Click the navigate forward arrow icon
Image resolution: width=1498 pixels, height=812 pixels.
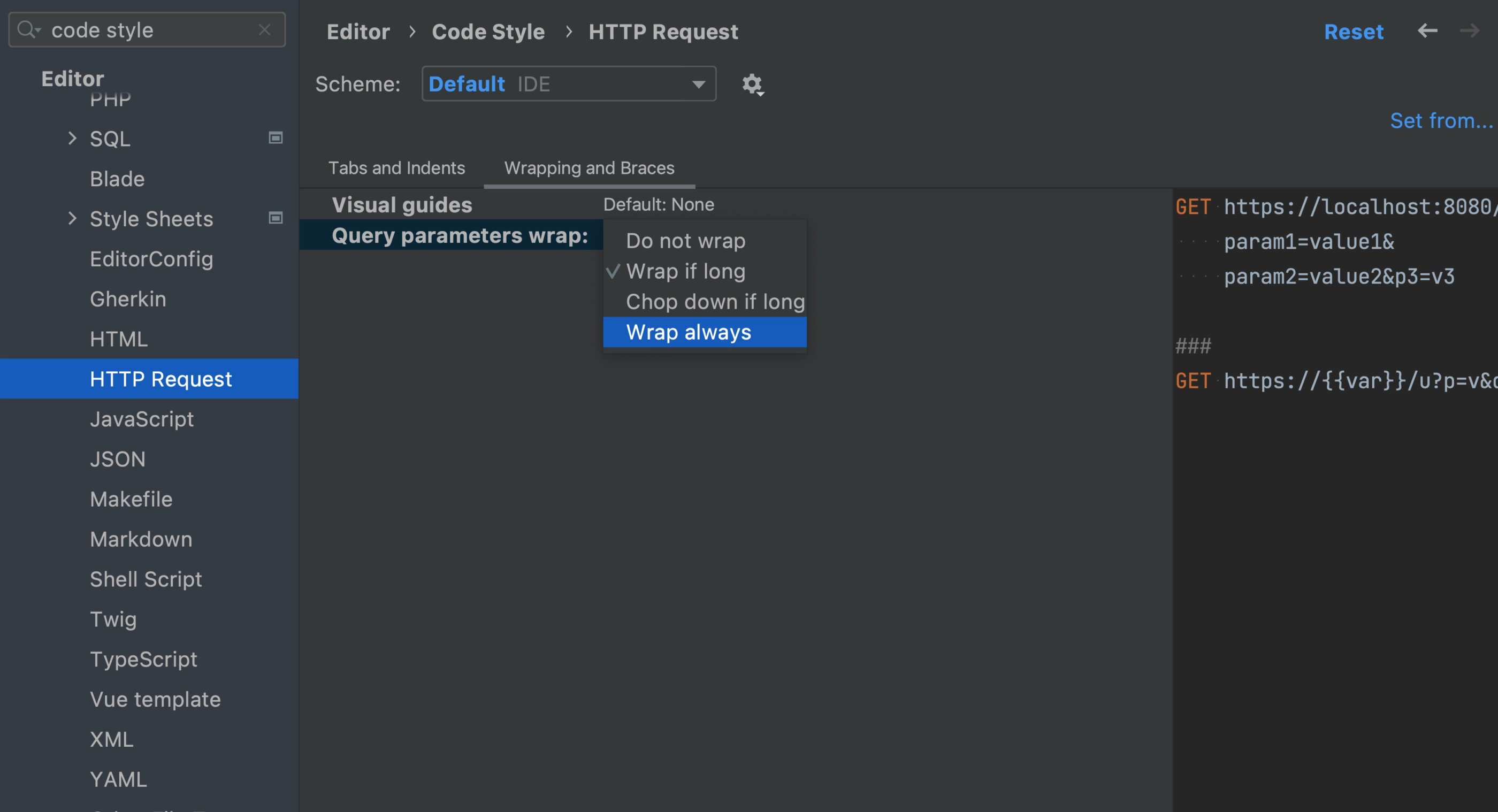pos(1470,31)
